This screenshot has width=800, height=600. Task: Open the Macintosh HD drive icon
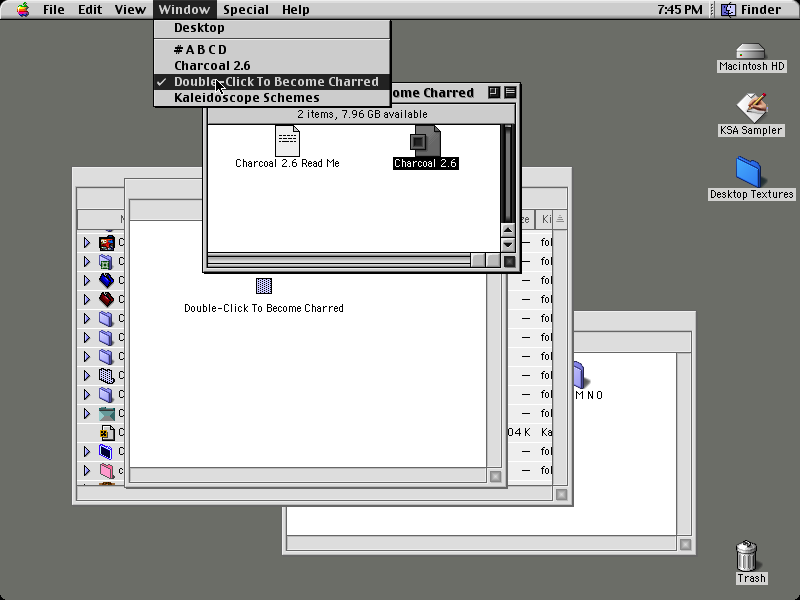tap(751, 51)
